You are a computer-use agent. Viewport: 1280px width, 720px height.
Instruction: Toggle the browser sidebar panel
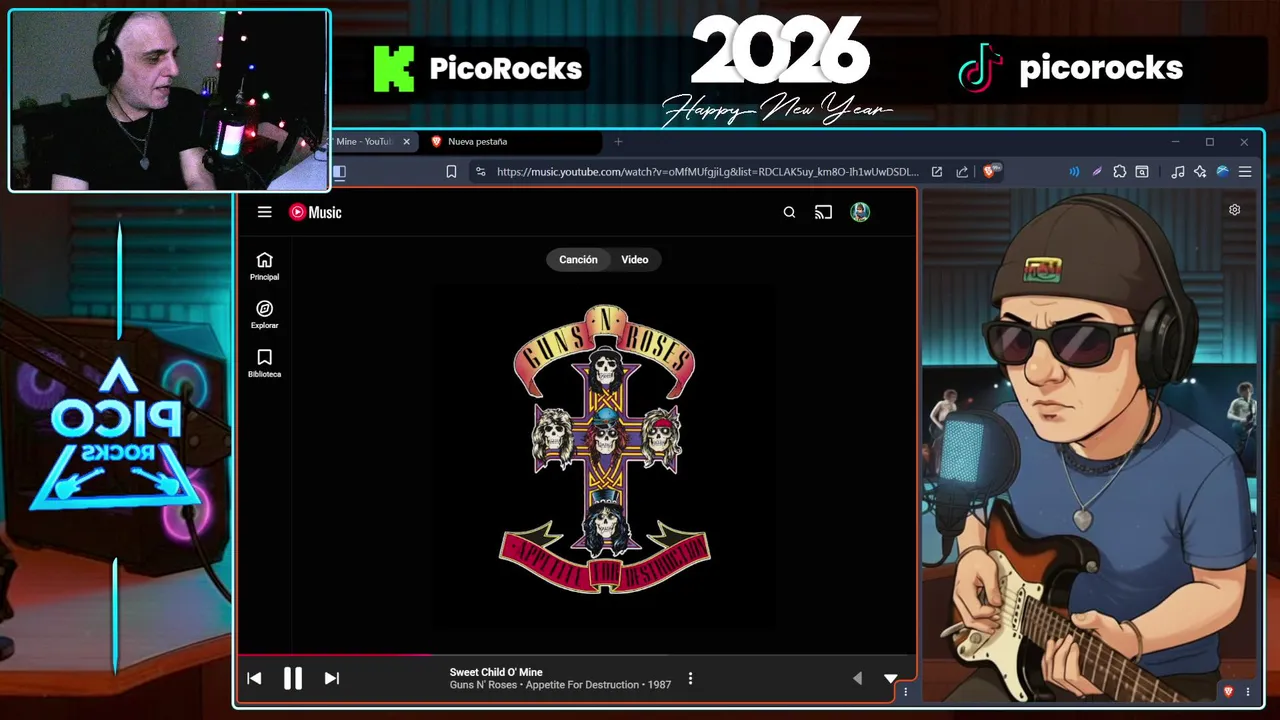tap(340, 172)
